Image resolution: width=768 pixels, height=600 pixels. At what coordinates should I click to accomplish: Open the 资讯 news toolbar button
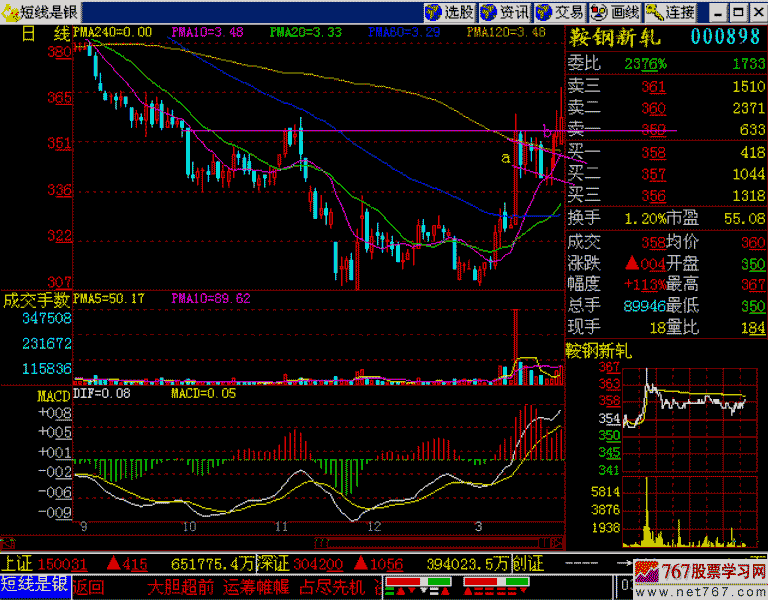click(x=504, y=12)
